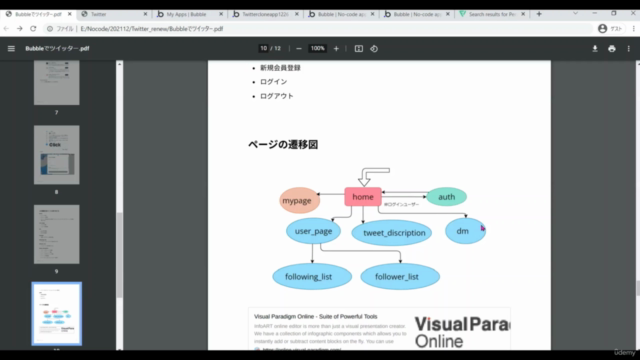Image resolution: width=640 pixels, height=360 pixels.
Task: Click the tweet_discription node
Action: coord(391,233)
